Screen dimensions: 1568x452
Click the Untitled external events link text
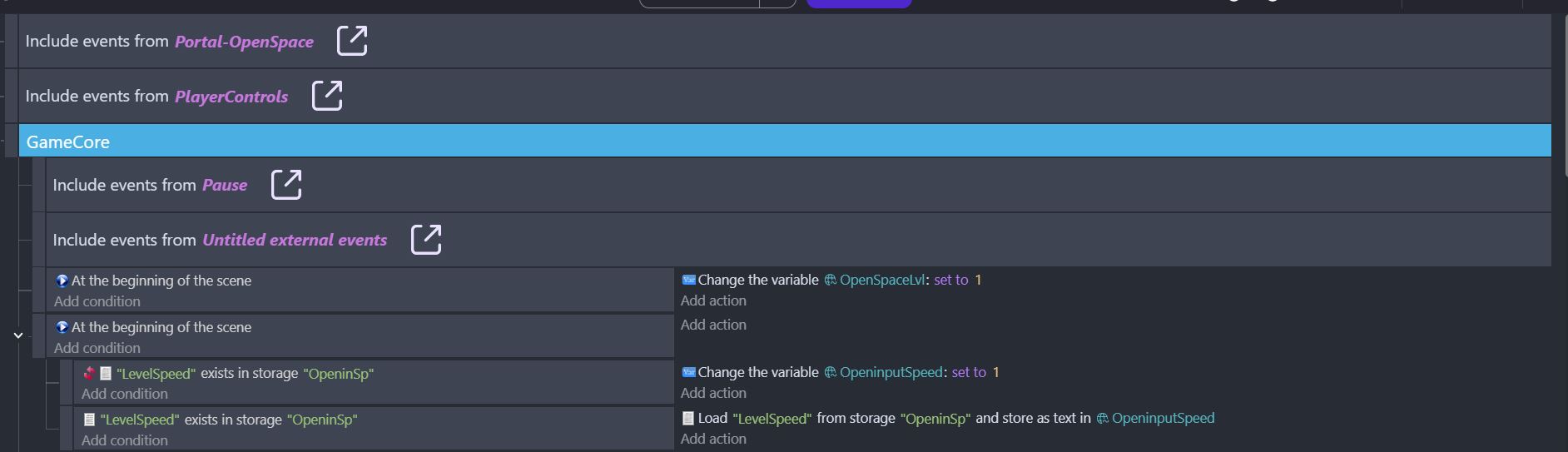tap(295, 240)
